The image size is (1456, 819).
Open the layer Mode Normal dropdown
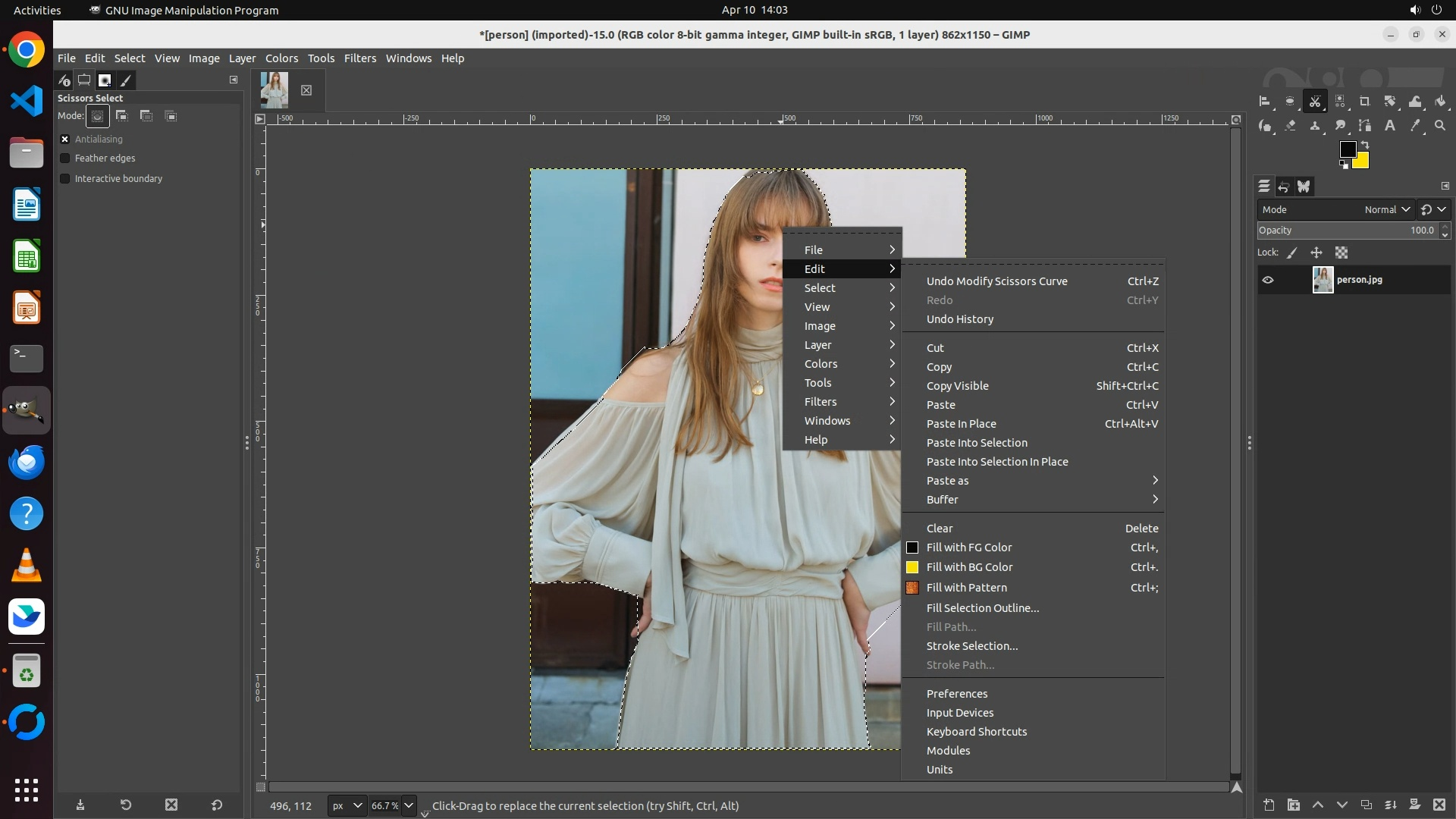(x=1387, y=210)
